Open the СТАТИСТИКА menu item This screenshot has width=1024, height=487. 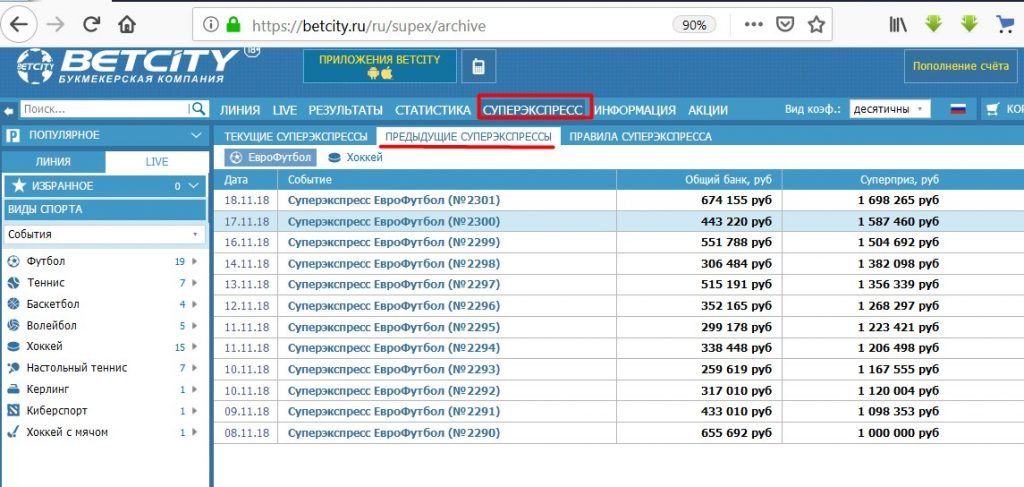pyautogui.click(x=433, y=110)
